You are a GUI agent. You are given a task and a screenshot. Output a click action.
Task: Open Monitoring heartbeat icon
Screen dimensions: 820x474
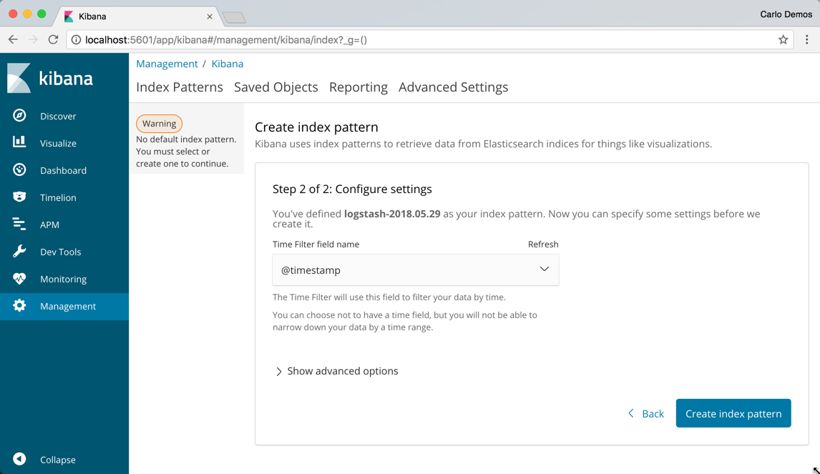tap(19, 278)
